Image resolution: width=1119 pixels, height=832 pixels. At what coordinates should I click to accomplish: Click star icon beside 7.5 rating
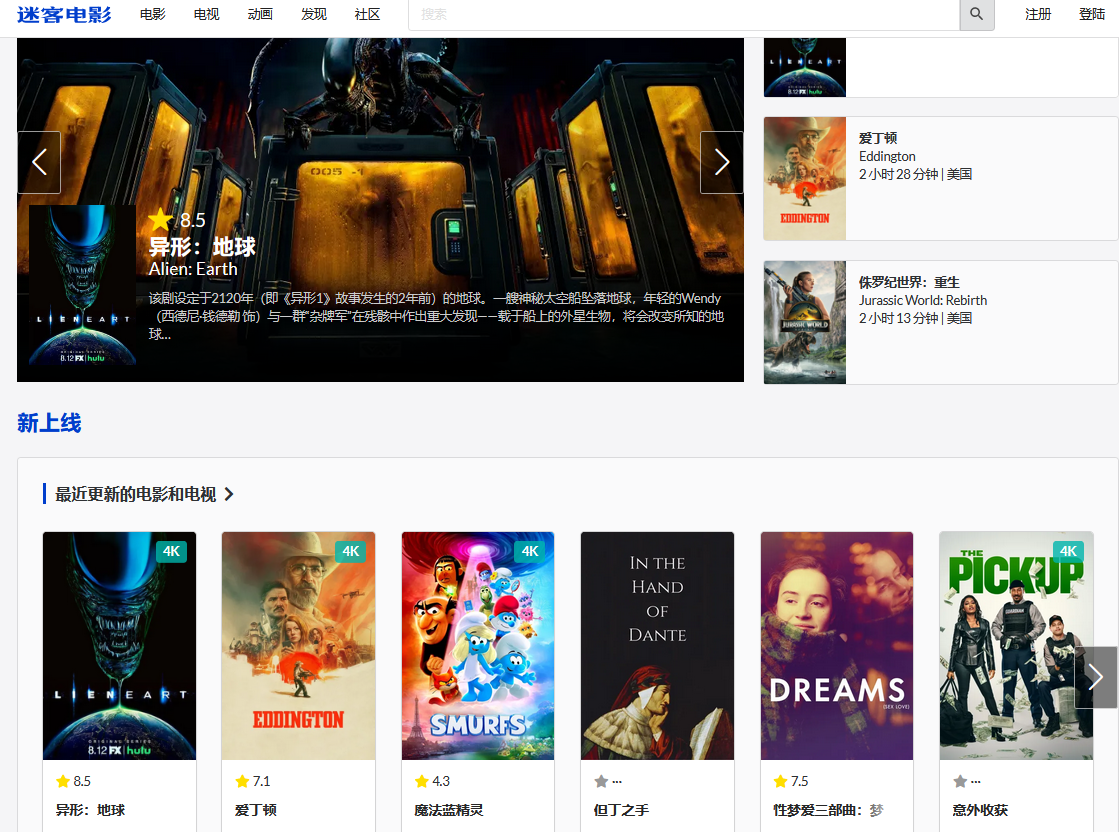click(780, 781)
